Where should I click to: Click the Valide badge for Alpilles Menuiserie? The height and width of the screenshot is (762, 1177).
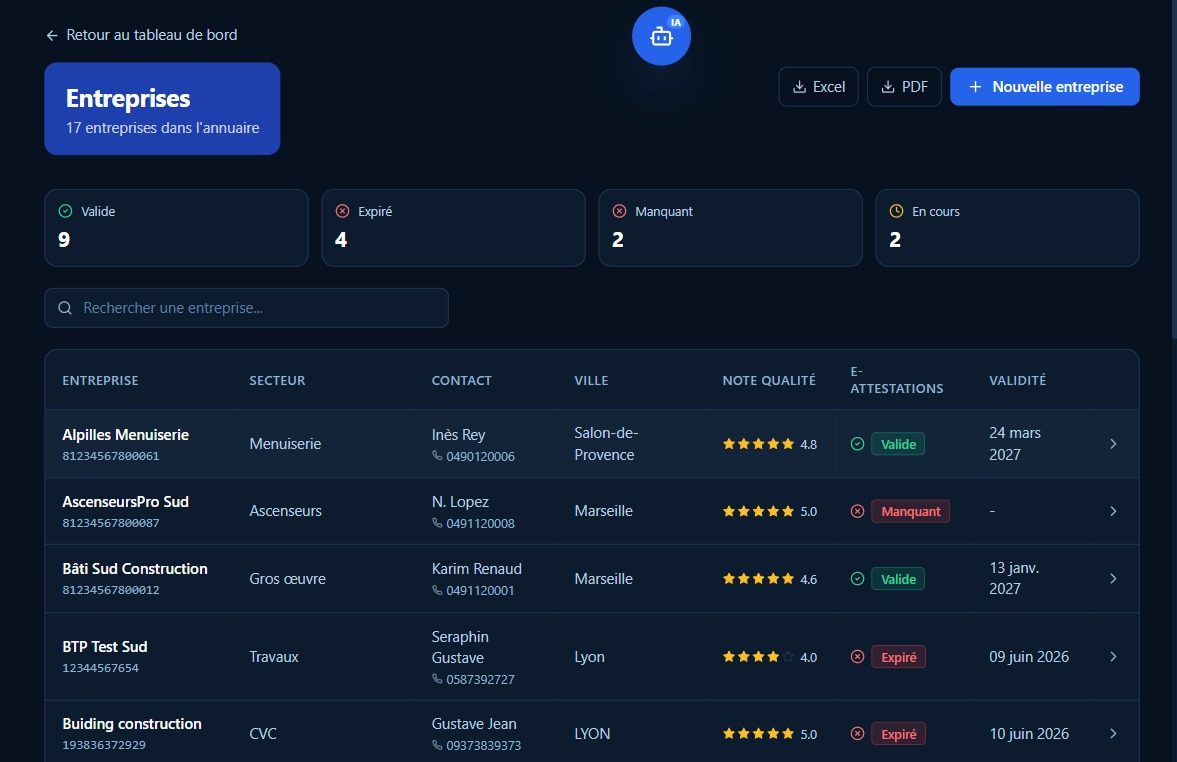click(898, 444)
